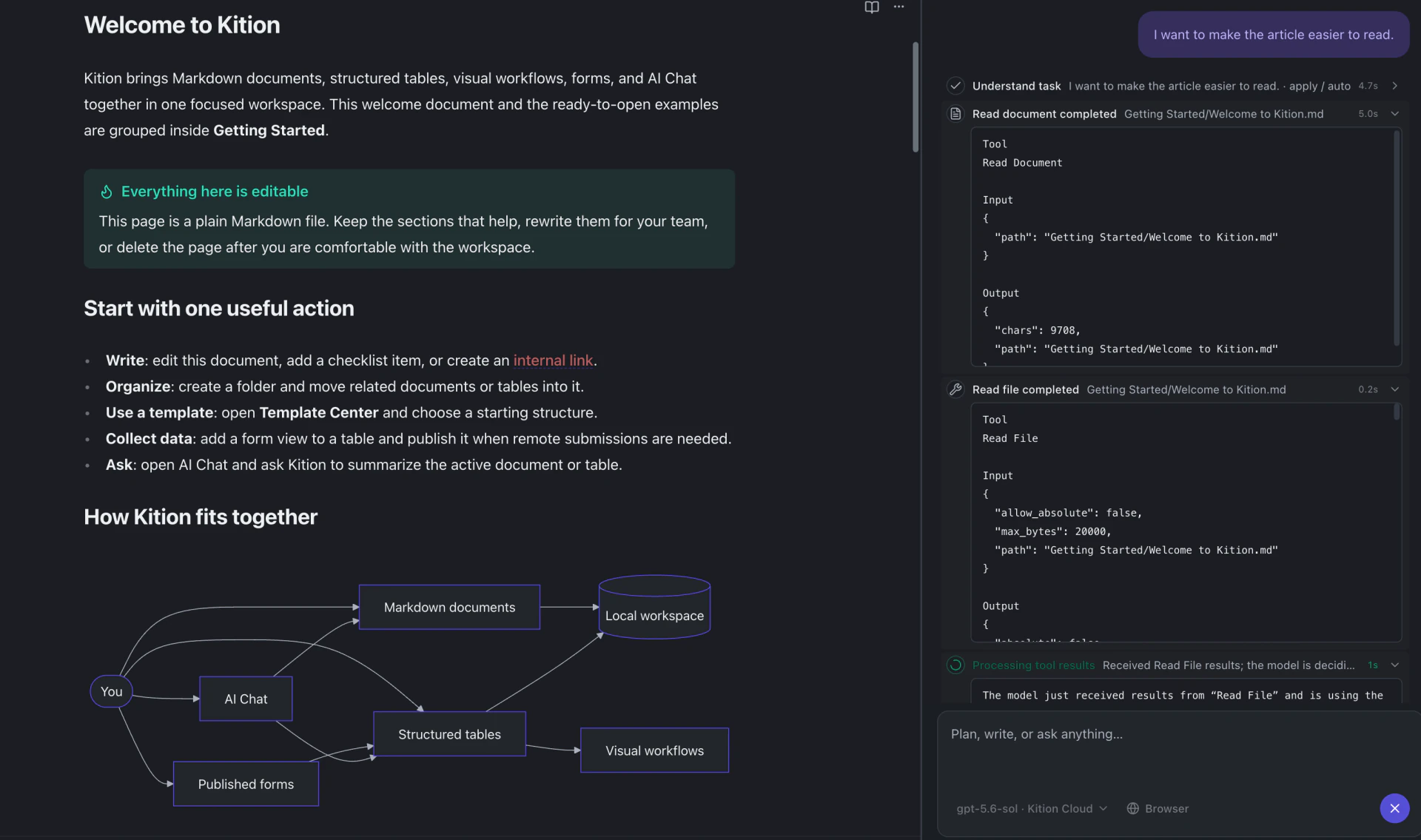Click the bold Getting Started text in intro
The image size is (1421, 840).
(269, 130)
